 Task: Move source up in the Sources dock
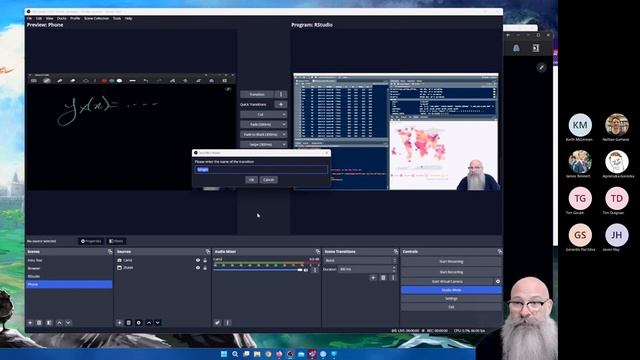tap(149, 322)
